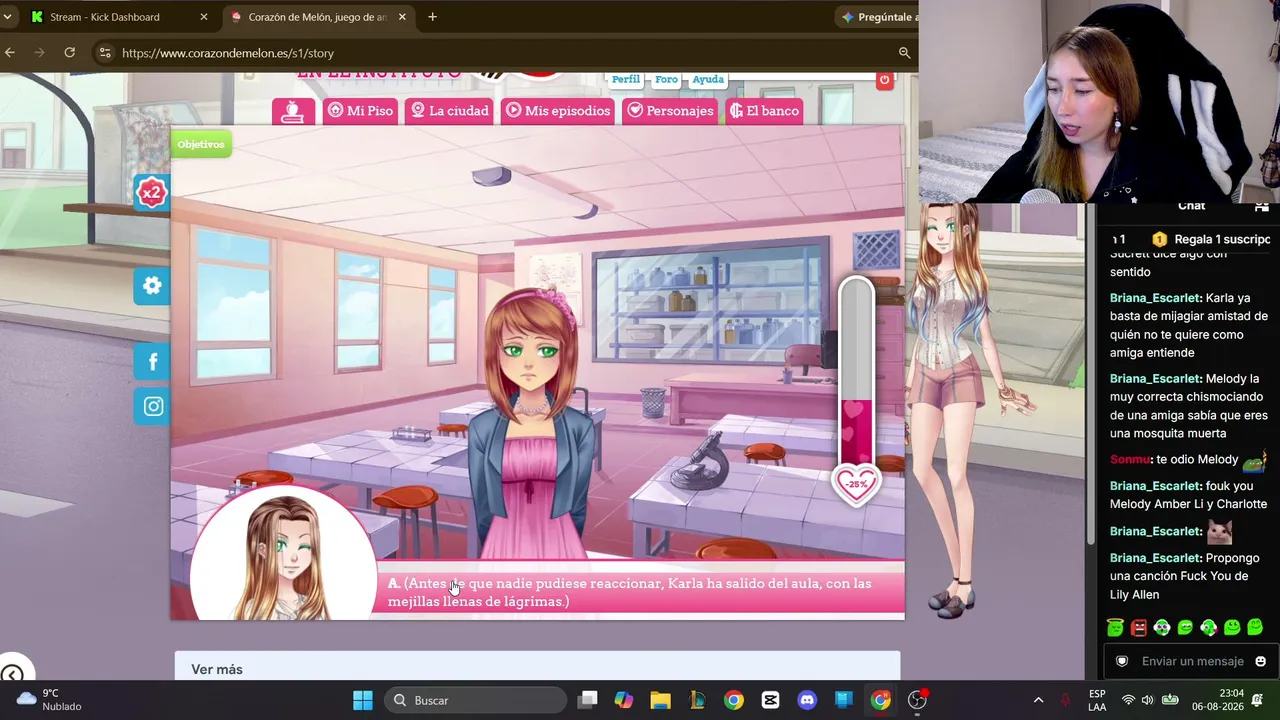The image size is (1280, 720).
Task: Launch Copilot from the taskbar
Action: click(x=624, y=700)
